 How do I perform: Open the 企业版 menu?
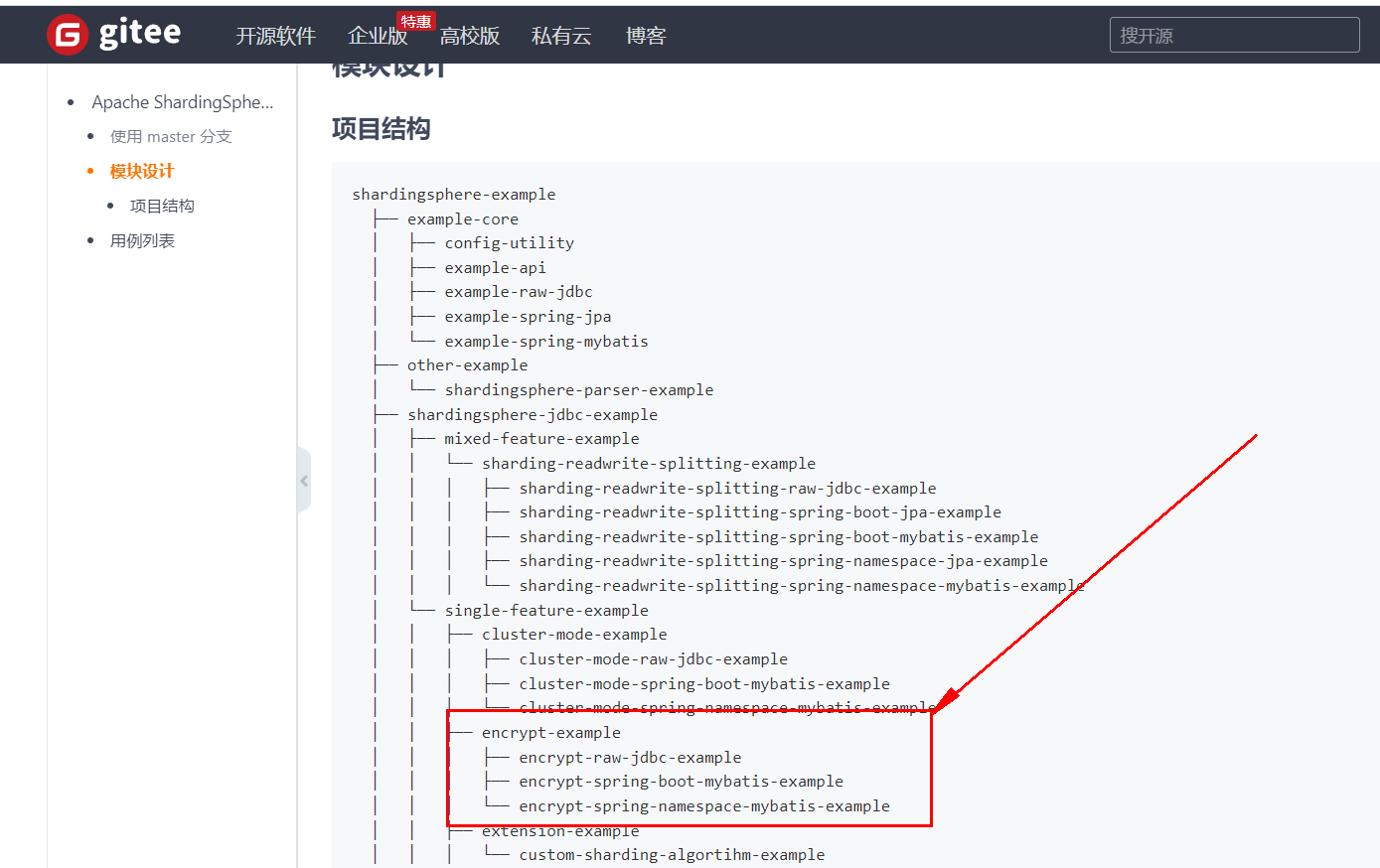tap(378, 36)
